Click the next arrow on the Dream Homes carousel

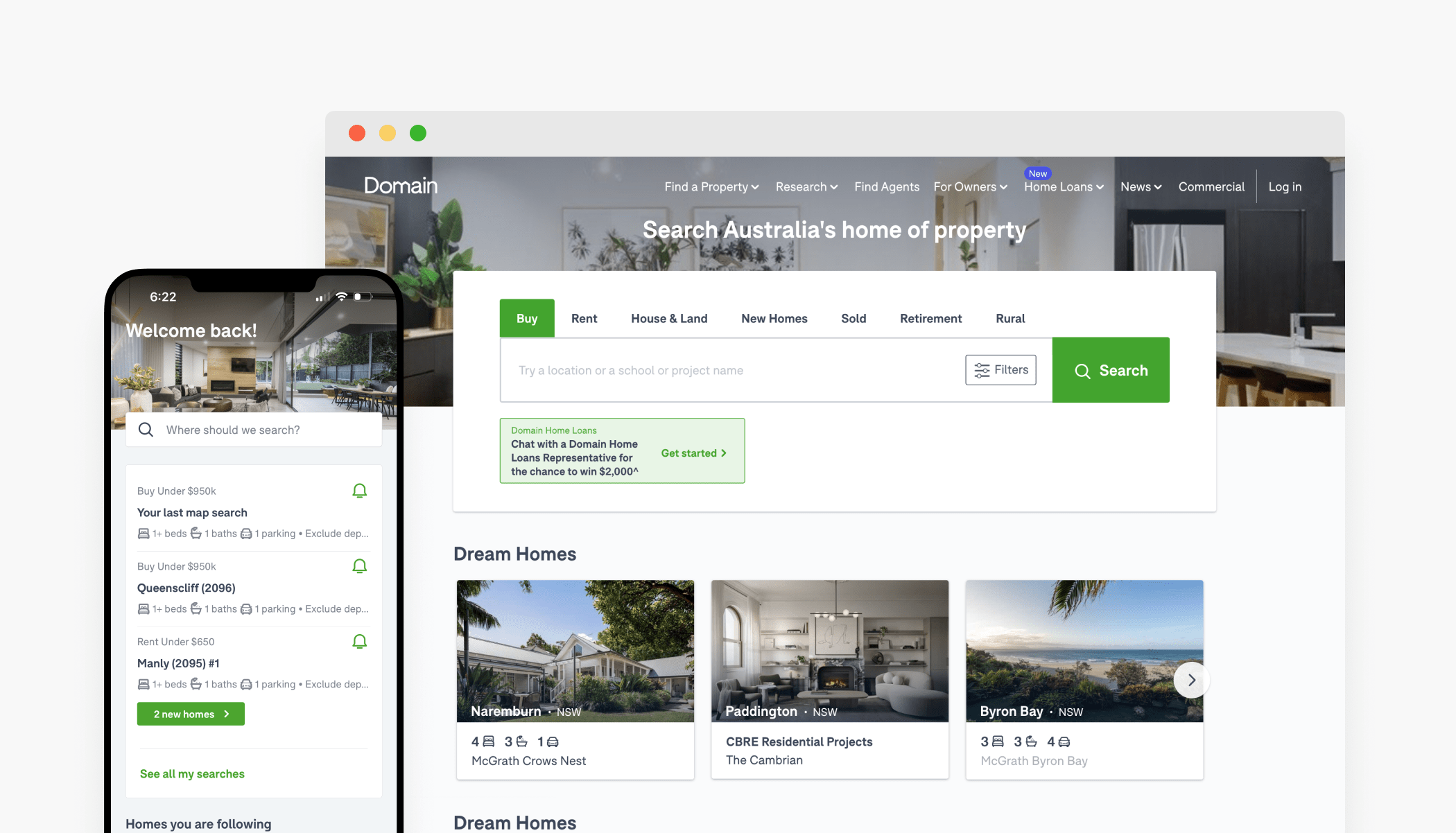1191,681
